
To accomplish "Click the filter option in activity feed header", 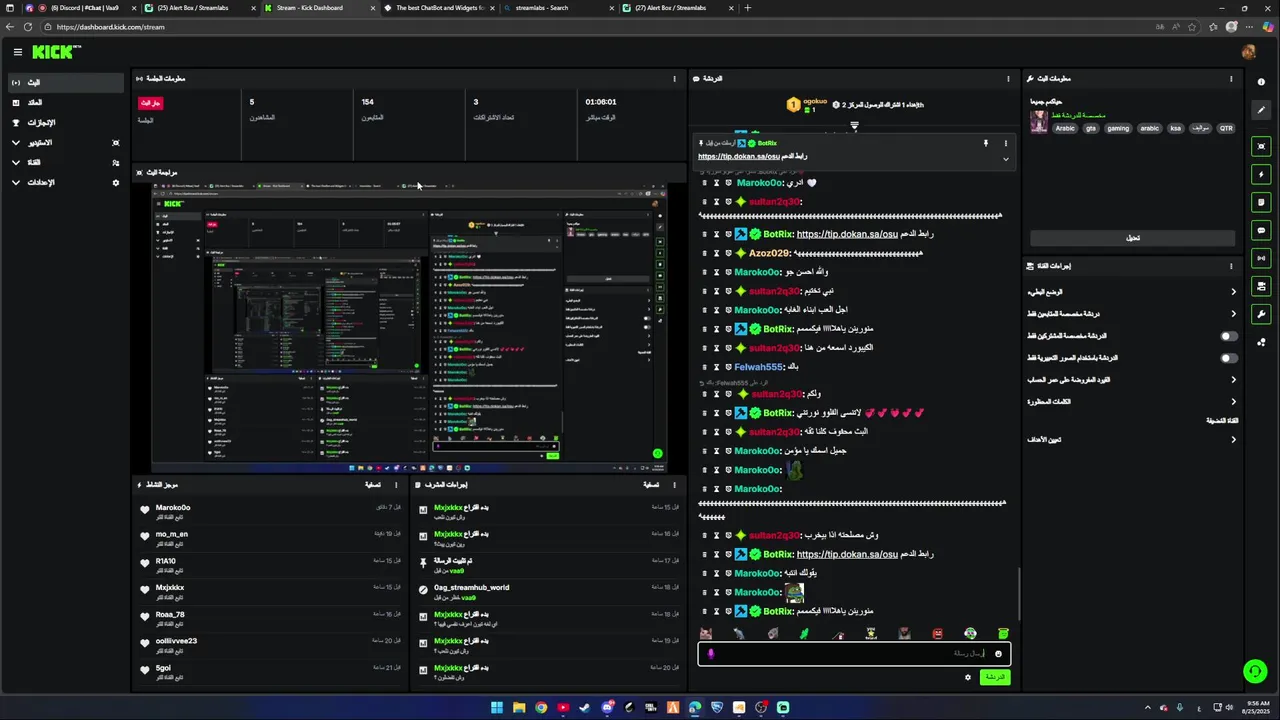I will (x=372, y=485).
